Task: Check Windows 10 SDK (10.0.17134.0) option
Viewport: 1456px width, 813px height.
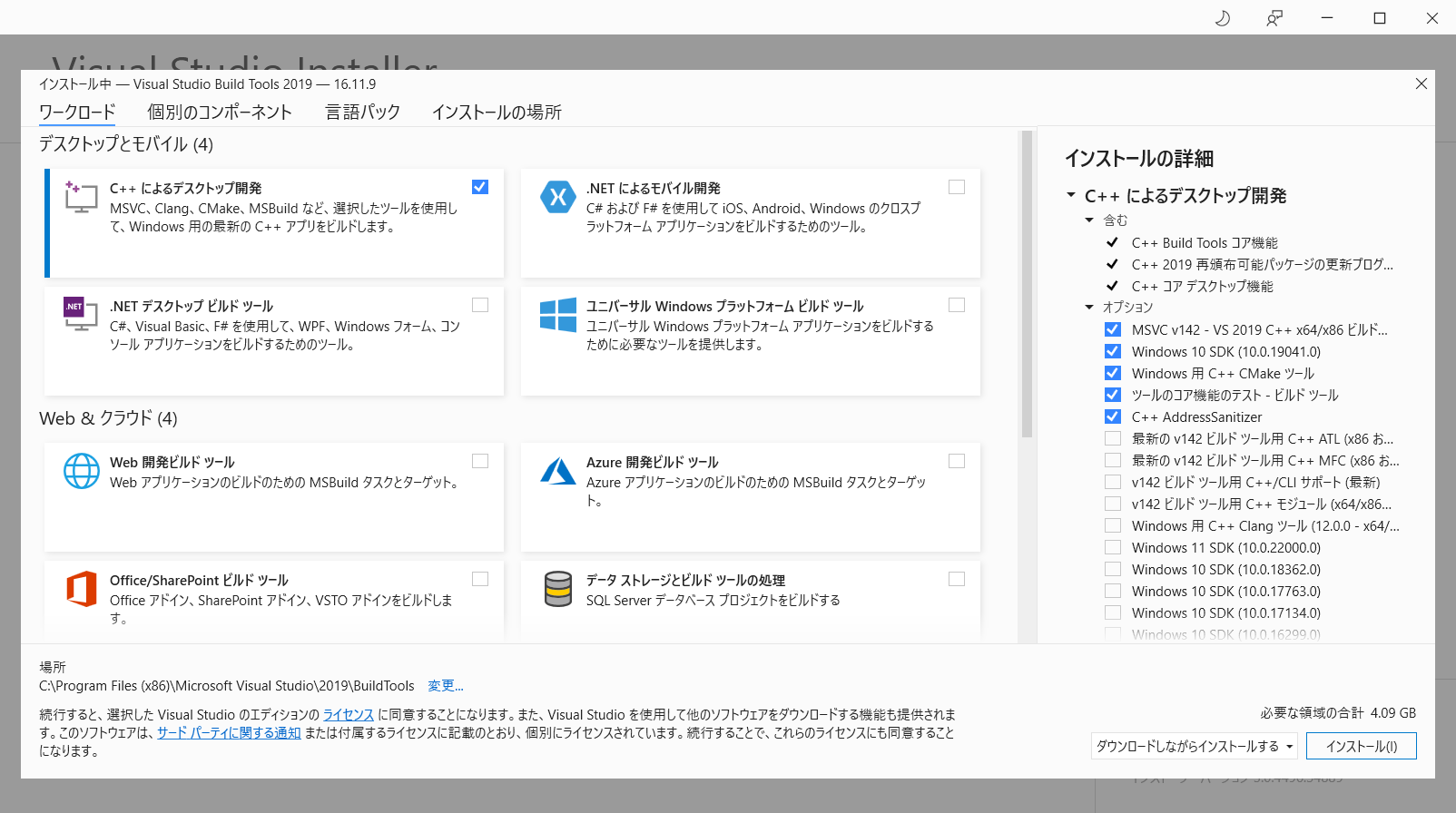Action: pyautogui.click(x=1113, y=612)
